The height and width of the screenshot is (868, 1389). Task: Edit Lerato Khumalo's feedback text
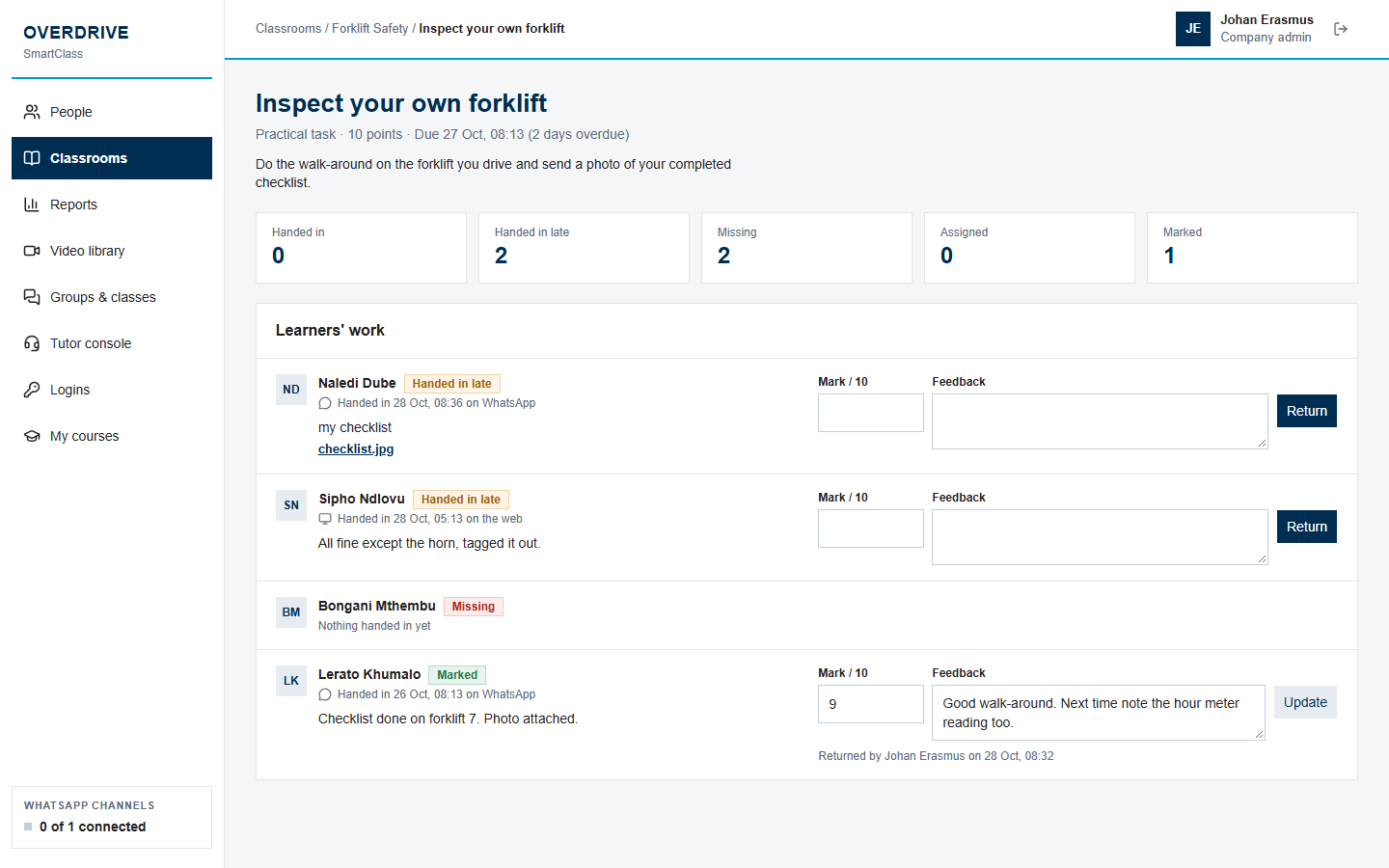(1099, 713)
